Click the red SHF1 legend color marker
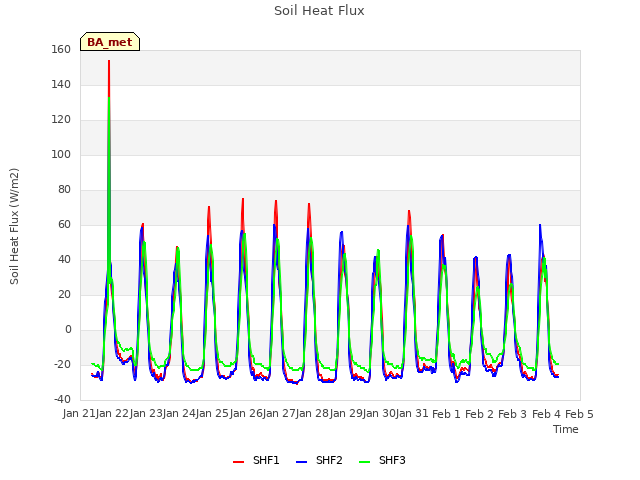Screen dimensions: 640x480 click(x=238, y=462)
